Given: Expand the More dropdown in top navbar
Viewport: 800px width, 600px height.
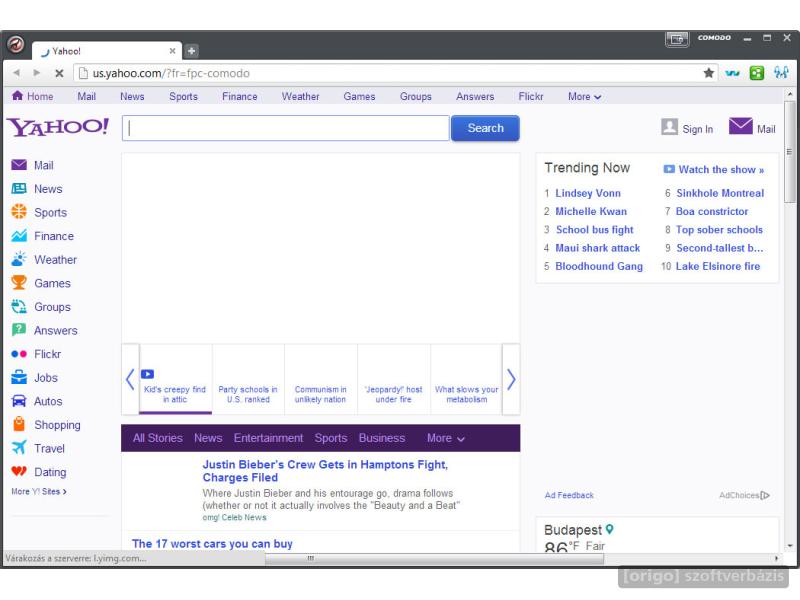Looking at the screenshot, I should [x=585, y=96].
